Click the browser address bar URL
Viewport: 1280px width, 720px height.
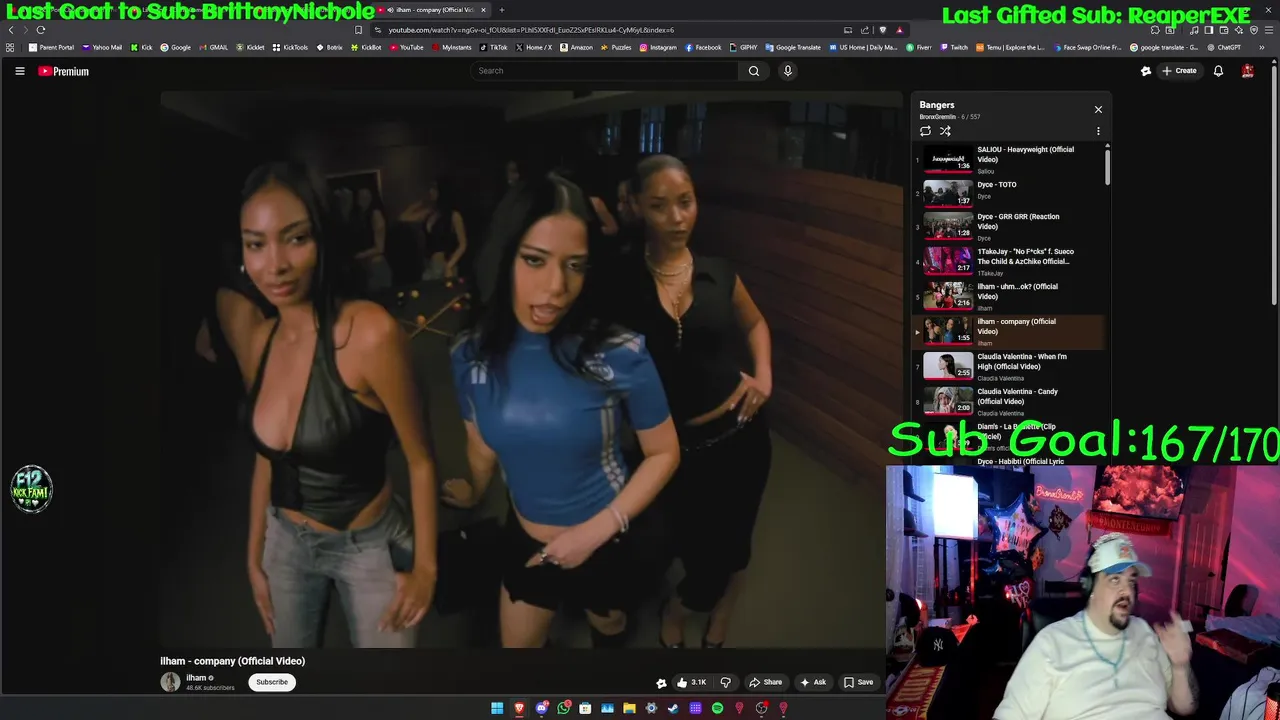[531, 30]
